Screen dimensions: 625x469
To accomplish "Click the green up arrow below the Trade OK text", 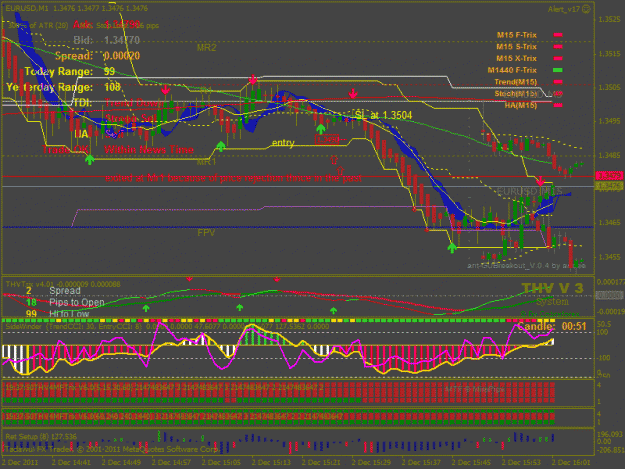I will 90,160.
